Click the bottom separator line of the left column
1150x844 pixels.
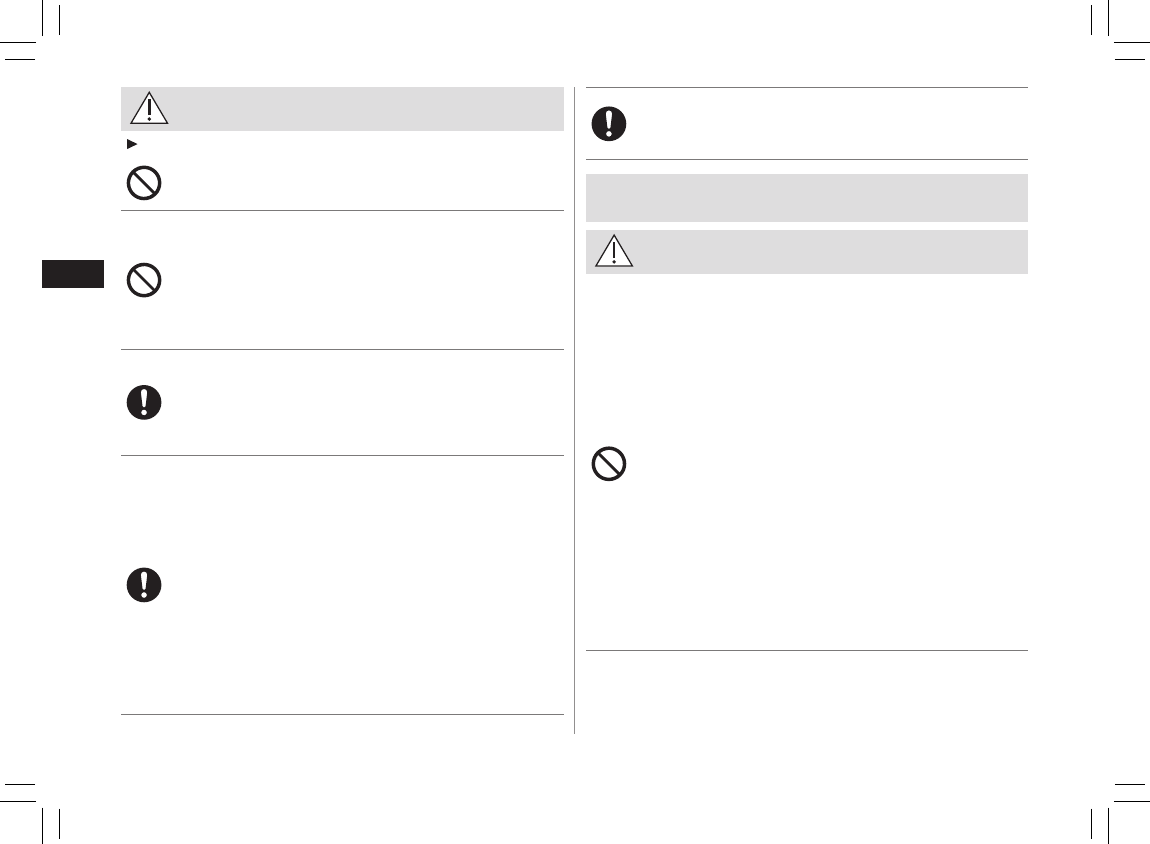point(342,714)
